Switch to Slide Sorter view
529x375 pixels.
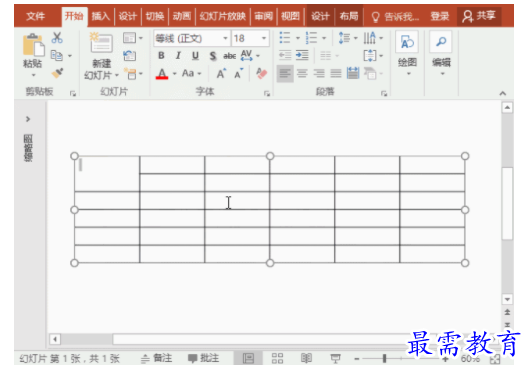point(277,358)
